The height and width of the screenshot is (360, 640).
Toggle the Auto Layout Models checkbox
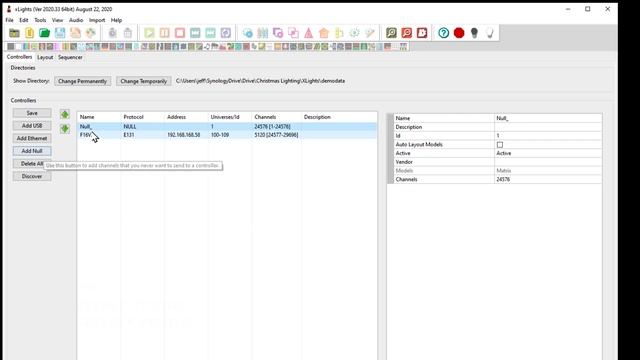tap(500, 144)
